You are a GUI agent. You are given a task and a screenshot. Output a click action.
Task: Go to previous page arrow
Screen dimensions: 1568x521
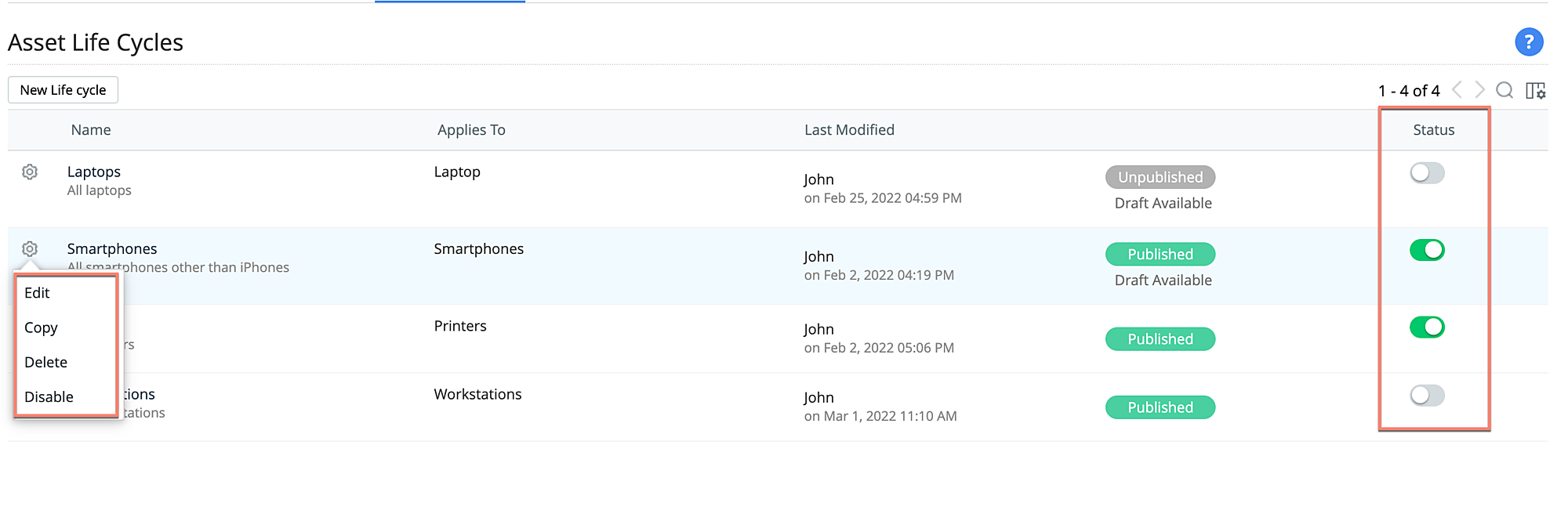click(x=1457, y=89)
